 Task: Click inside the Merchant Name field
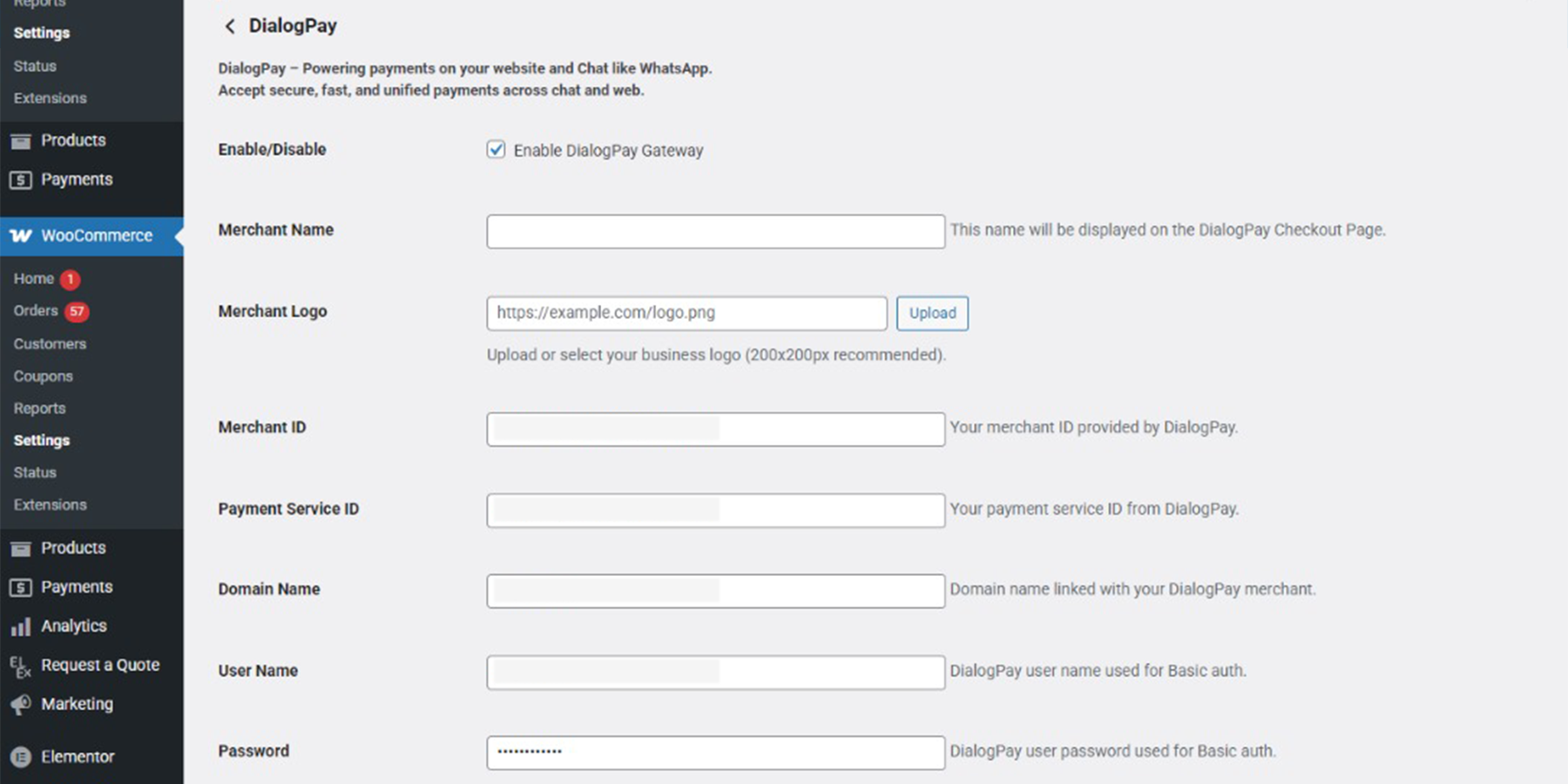[714, 231]
